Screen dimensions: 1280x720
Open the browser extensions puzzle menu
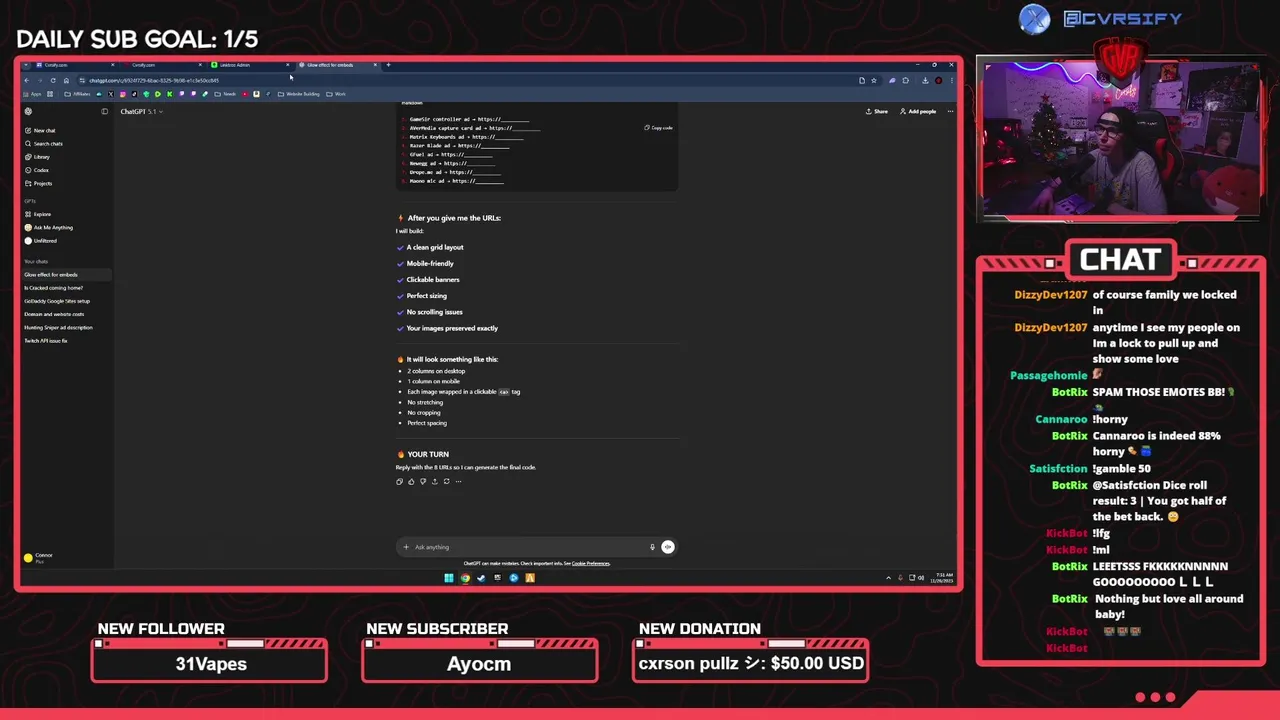click(x=906, y=80)
